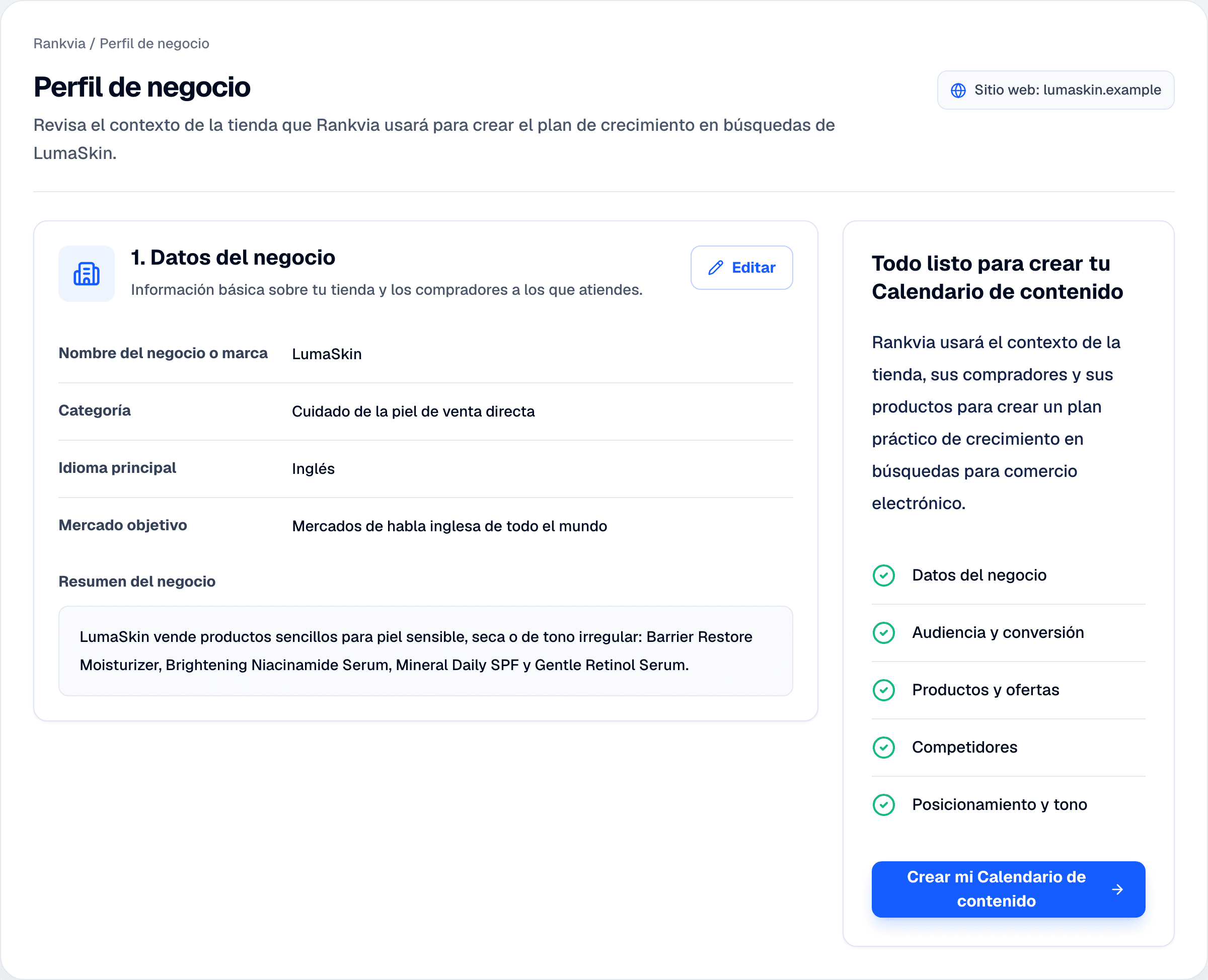Click the building icon beside Datos del negocio
Image resolution: width=1208 pixels, height=980 pixels.
pyautogui.click(x=87, y=274)
